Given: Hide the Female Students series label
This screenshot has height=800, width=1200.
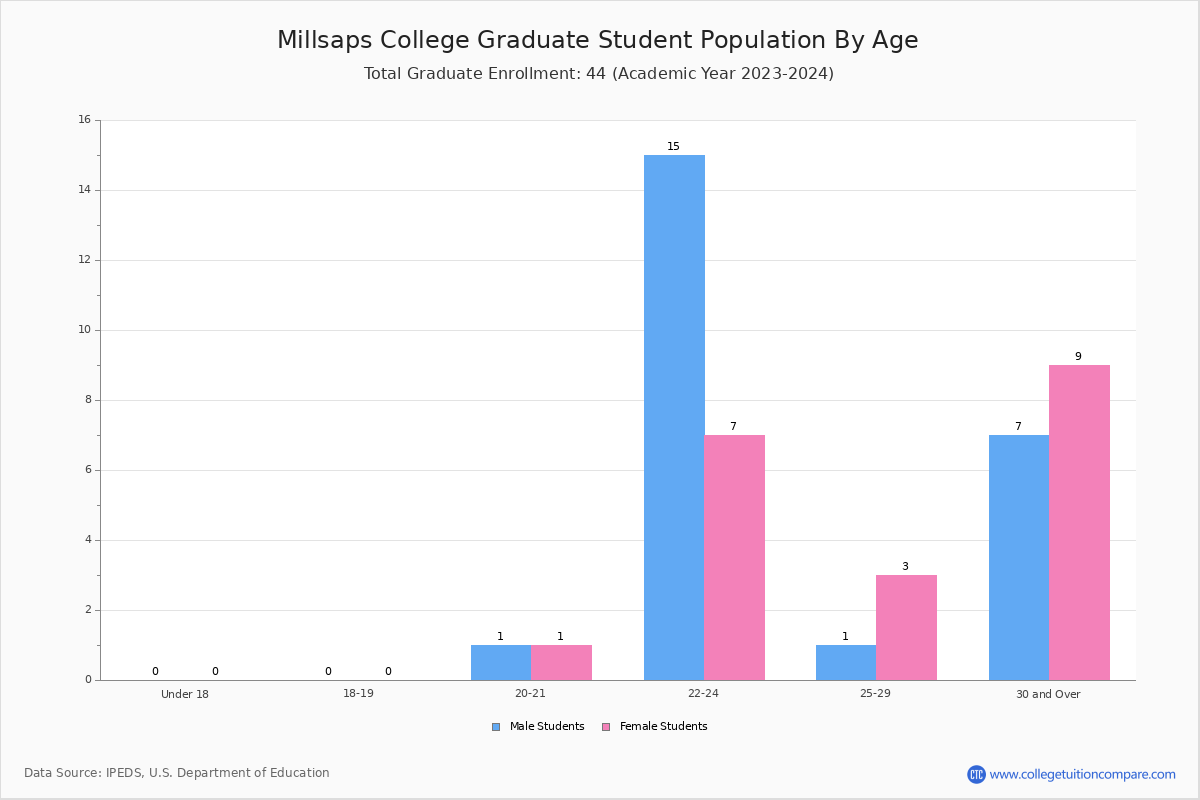Looking at the screenshot, I should (663, 727).
